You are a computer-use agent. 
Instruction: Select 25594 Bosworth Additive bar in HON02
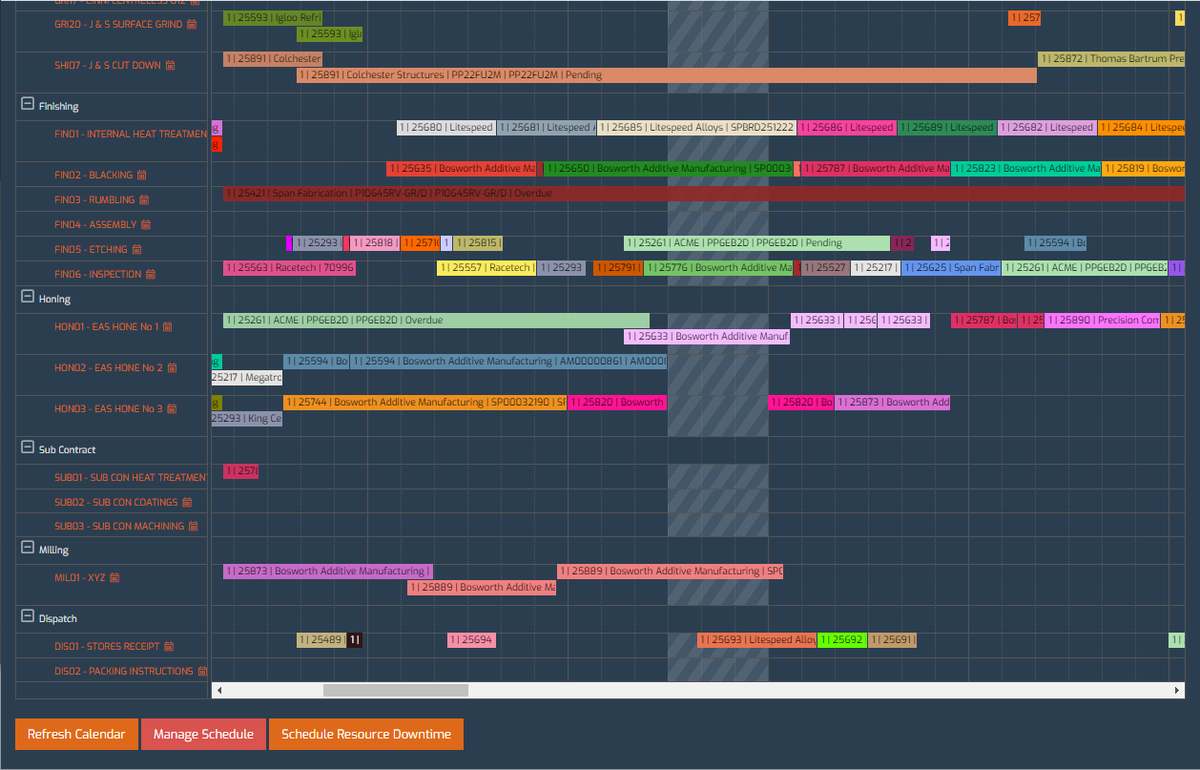pyautogui.click(x=509, y=361)
